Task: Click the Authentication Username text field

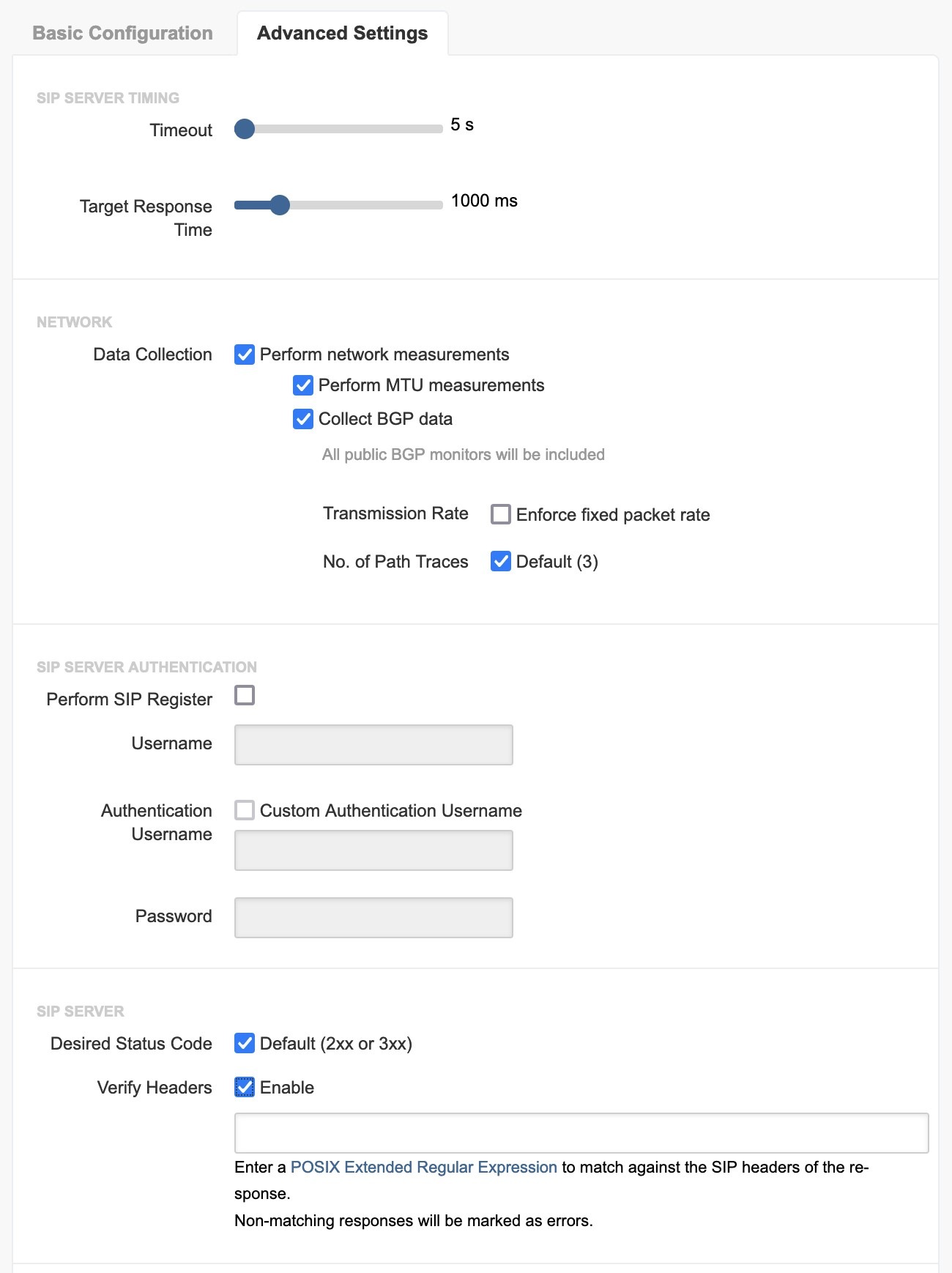Action: tap(373, 850)
